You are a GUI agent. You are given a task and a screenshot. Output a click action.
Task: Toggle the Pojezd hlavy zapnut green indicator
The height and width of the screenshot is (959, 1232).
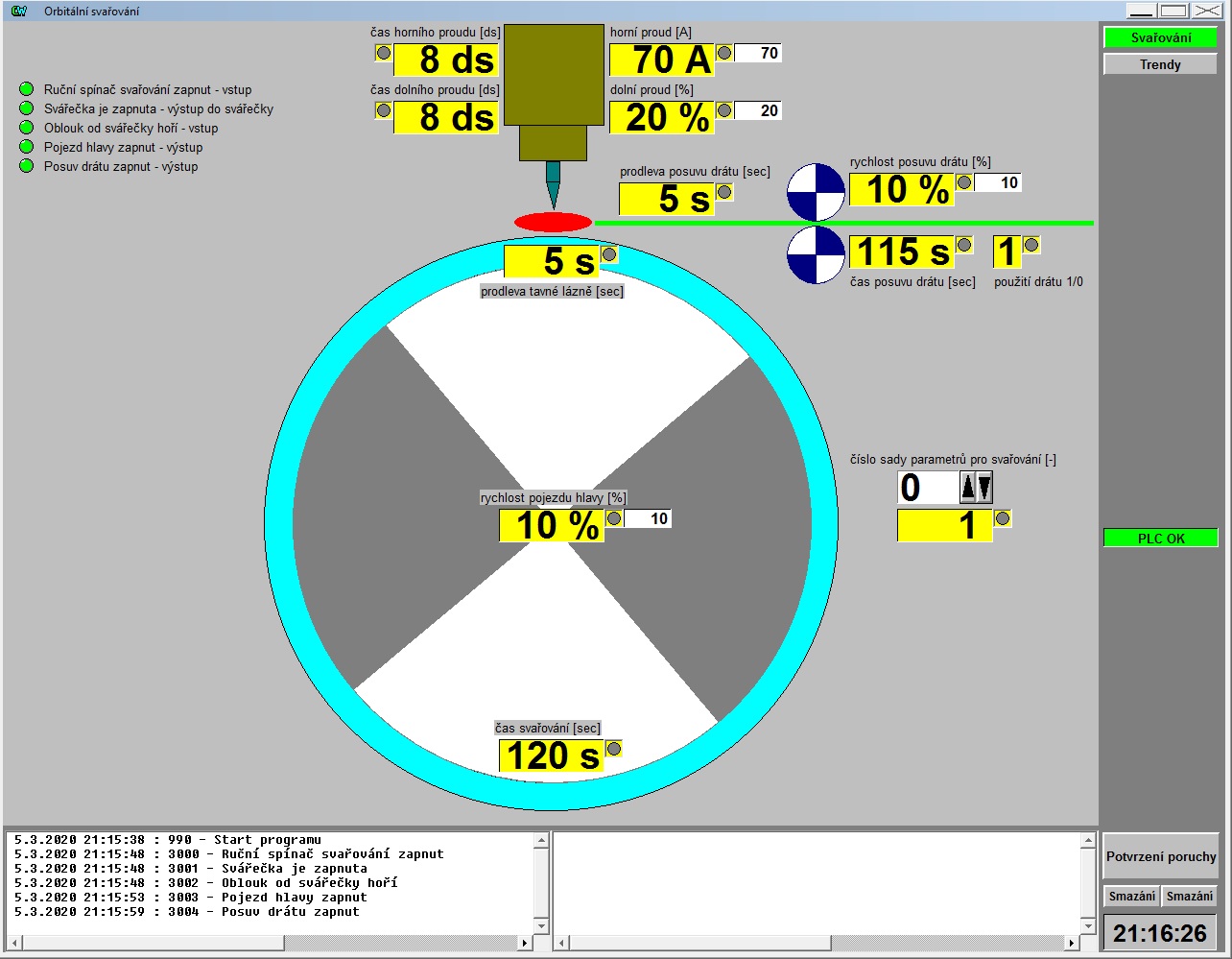pos(27,147)
